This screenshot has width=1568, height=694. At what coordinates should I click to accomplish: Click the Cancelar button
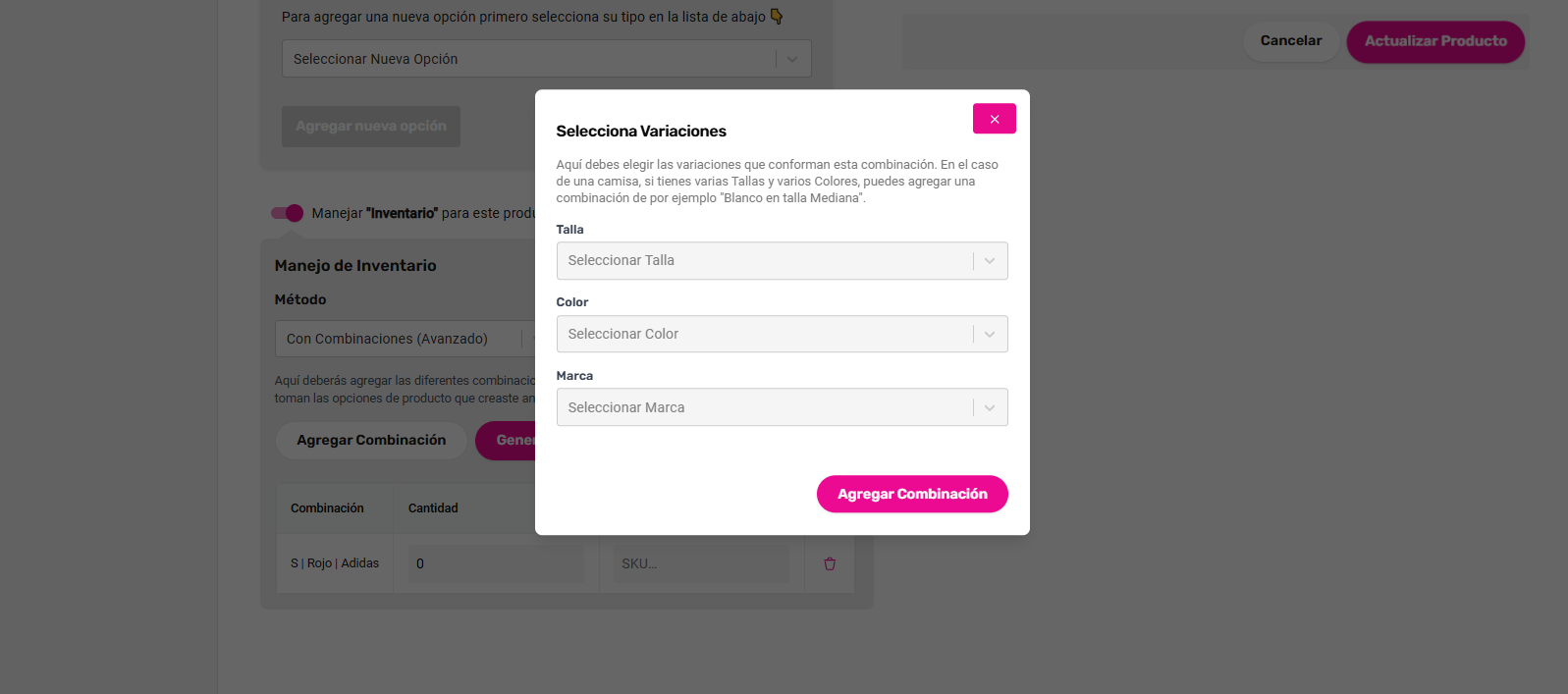[1290, 41]
